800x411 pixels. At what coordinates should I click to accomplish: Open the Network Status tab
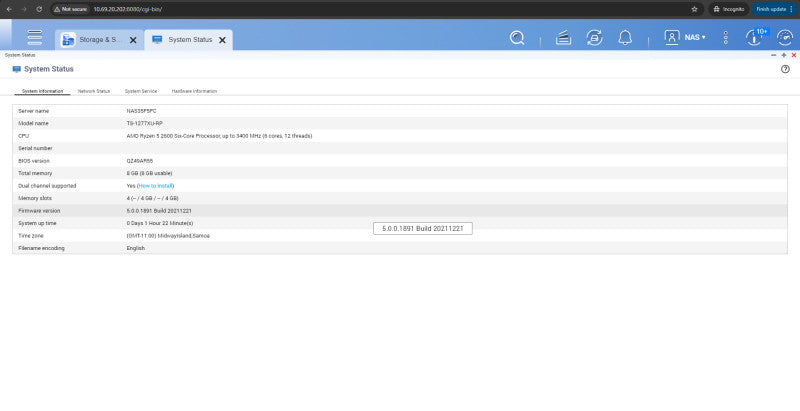pyautogui.click(x=94, y=91)
